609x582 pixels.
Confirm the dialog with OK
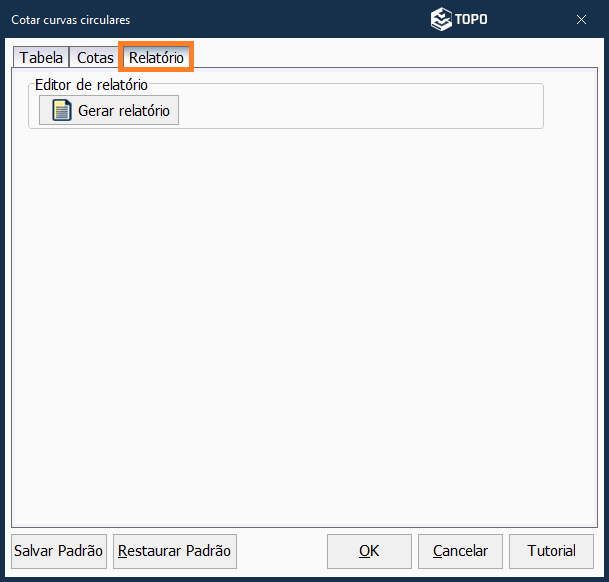point(369,551)
